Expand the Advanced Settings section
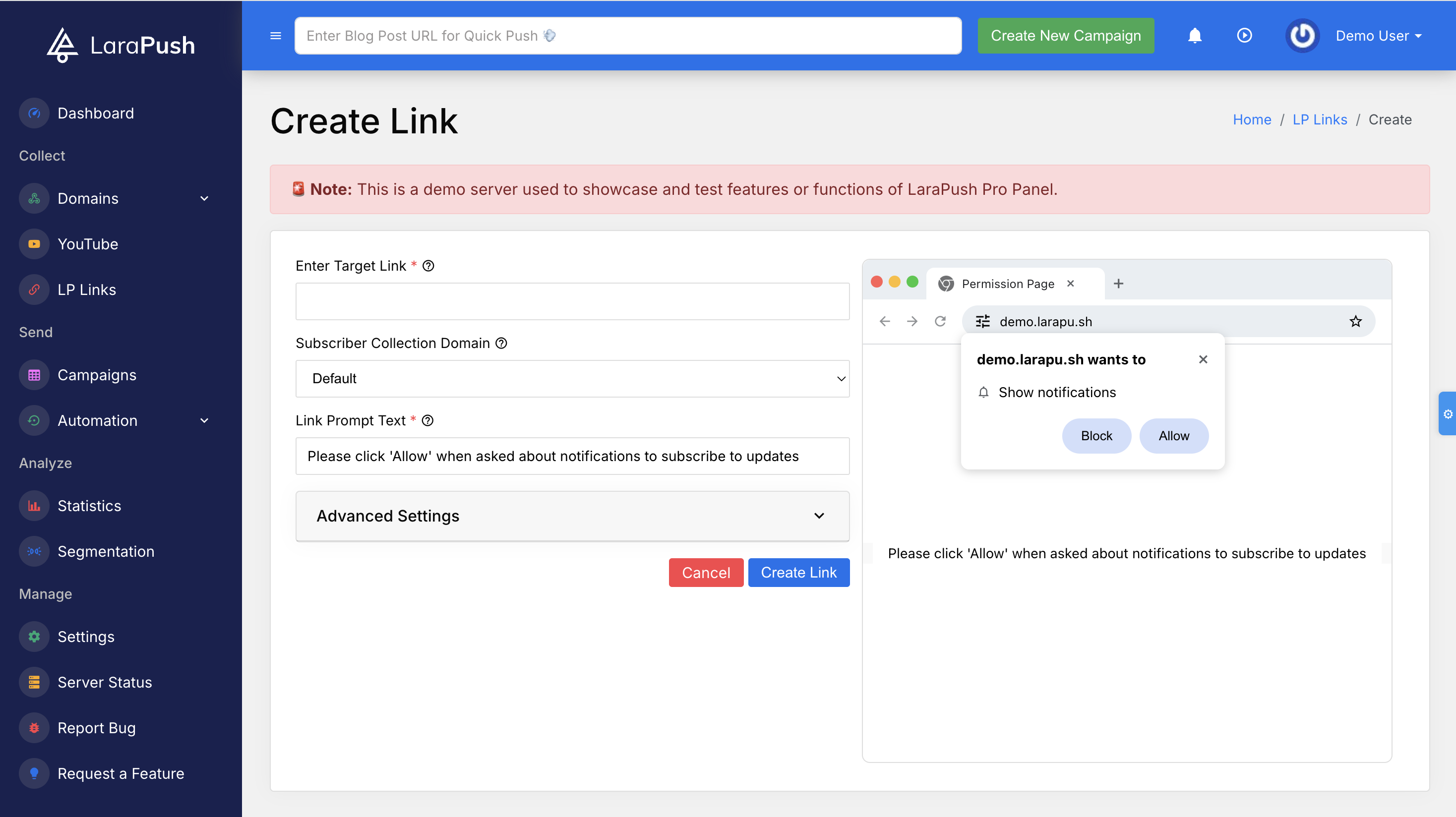This screenshot has height=817, width=1456. click(x=572, y=516)
